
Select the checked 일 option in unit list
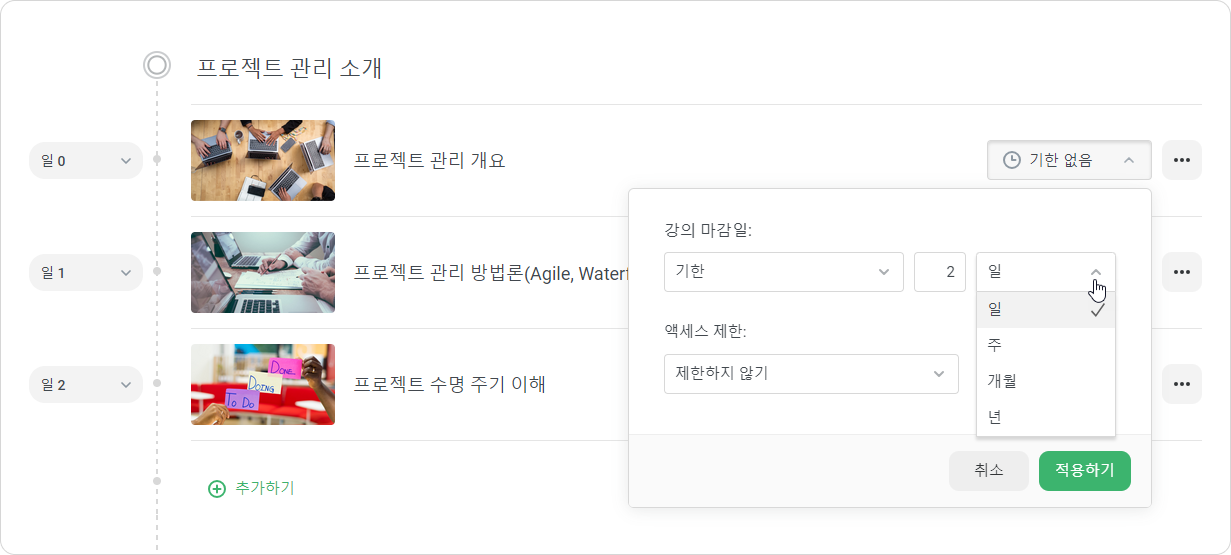pyautogui.click(x=1045, y=310)
